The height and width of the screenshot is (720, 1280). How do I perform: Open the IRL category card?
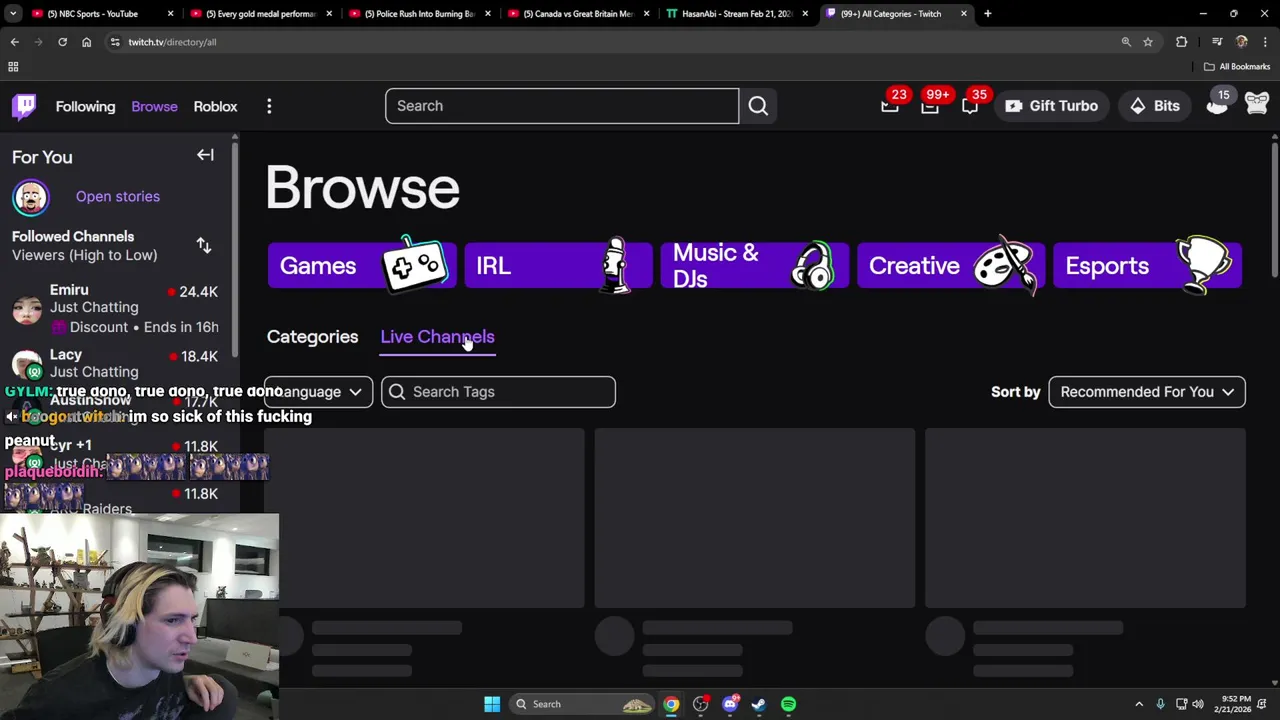[x=558, y=266]
